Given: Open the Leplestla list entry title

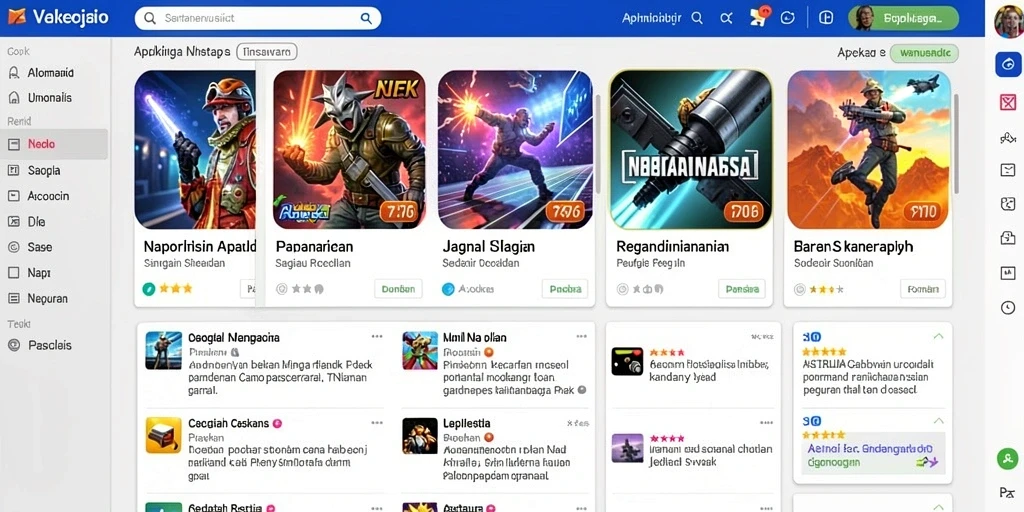Looking at the screenshot, I should pos(467,424).
